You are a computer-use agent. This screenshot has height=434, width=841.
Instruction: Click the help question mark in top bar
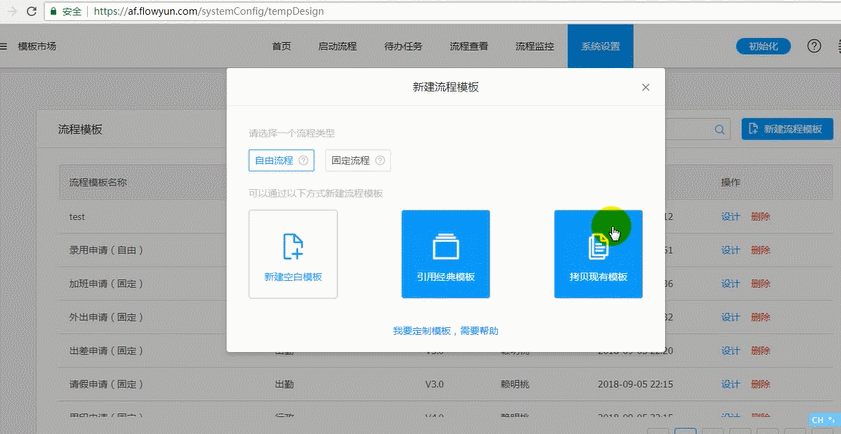[x=813, y=47]
